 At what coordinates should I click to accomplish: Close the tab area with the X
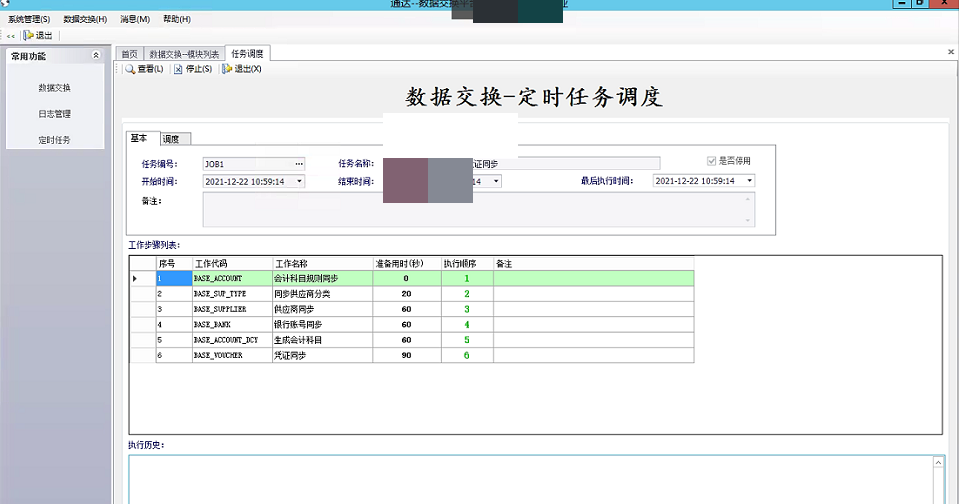[950, 52]
